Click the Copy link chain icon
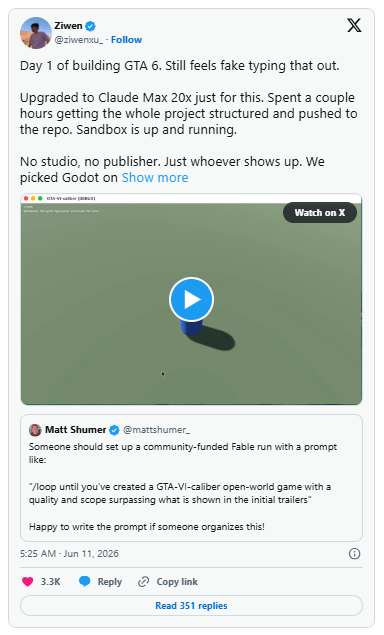 (x=143, y=582)
